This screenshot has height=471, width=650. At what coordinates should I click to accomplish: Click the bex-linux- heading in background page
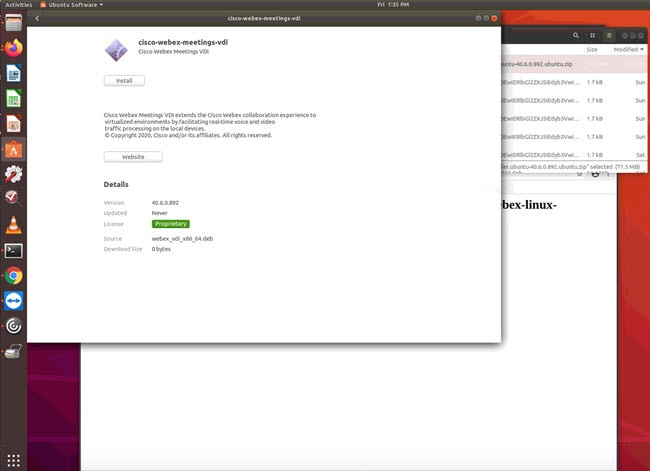[x=529, y=205]
